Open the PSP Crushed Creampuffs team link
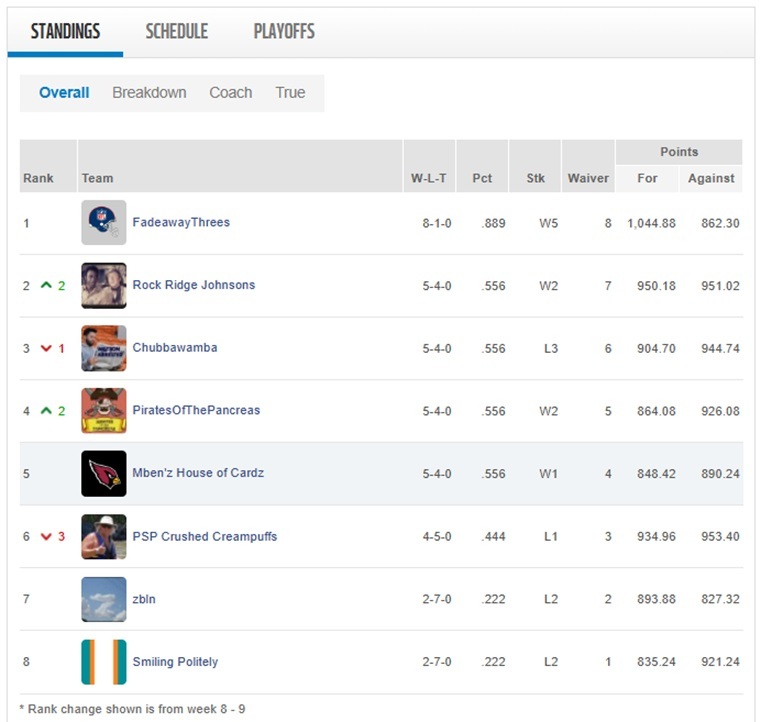762x722 pixels. click(x=205, y=536)
